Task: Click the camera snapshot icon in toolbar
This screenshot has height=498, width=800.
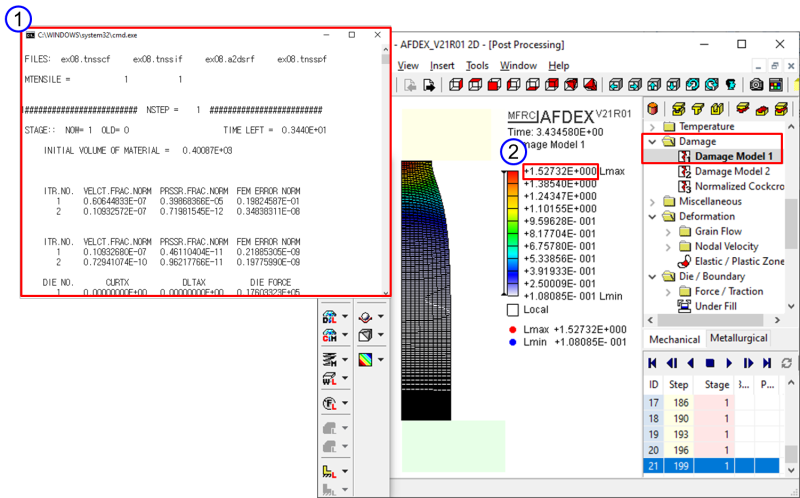Action: pos(757,85)
